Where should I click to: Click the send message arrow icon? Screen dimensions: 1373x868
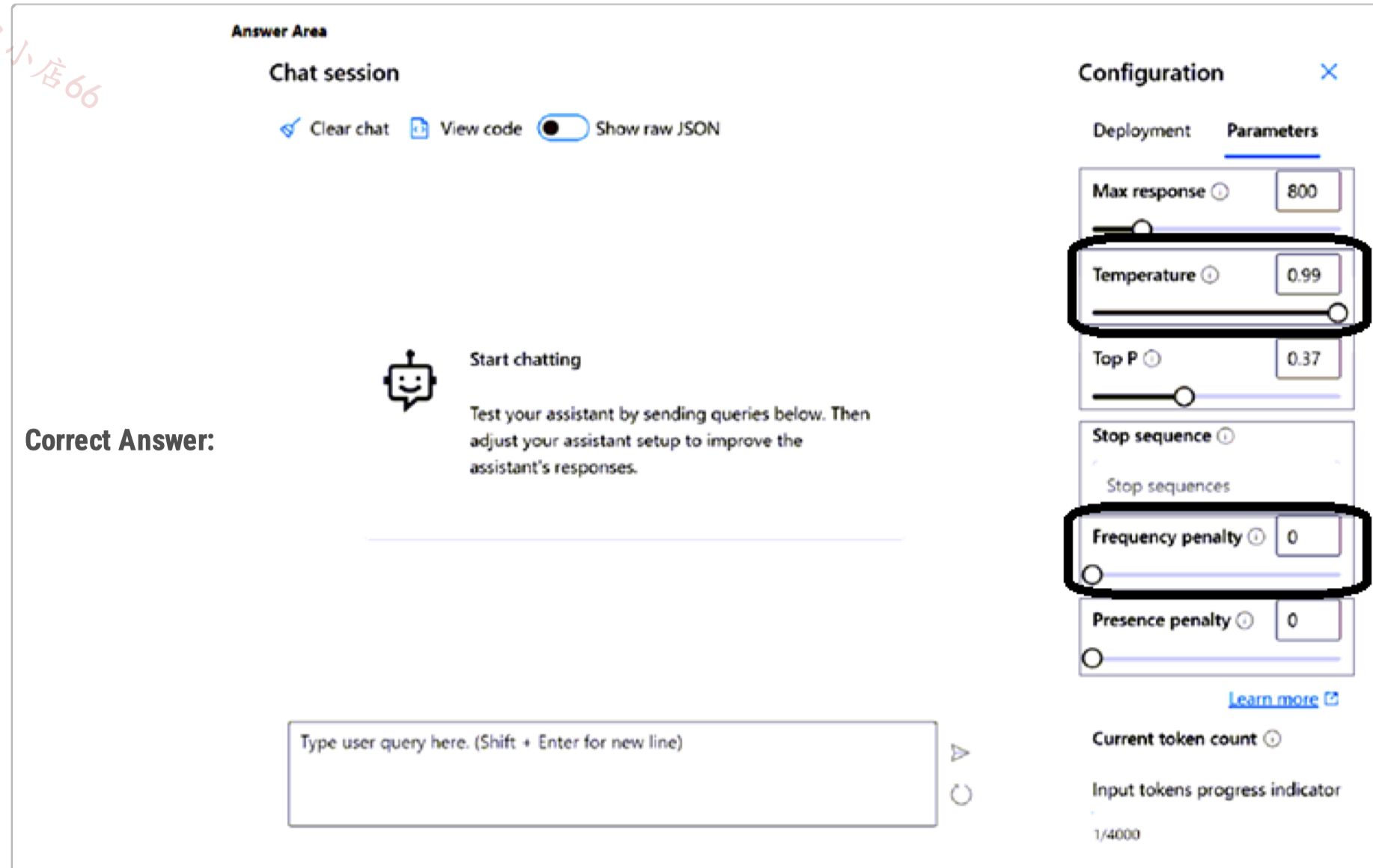coord(960,753)
